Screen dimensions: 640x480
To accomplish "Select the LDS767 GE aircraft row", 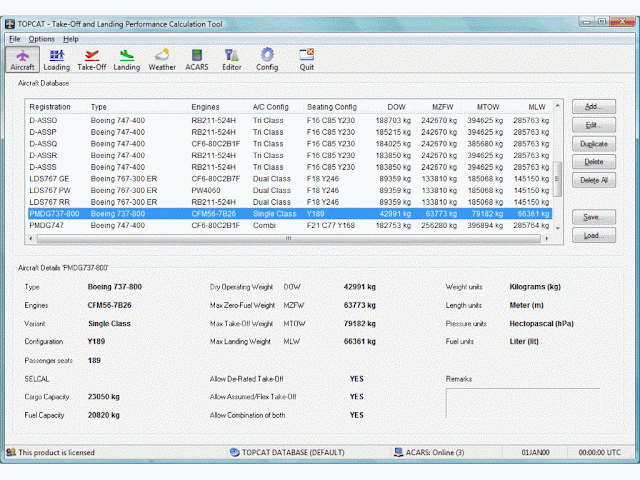I will (x=290, y=179).
